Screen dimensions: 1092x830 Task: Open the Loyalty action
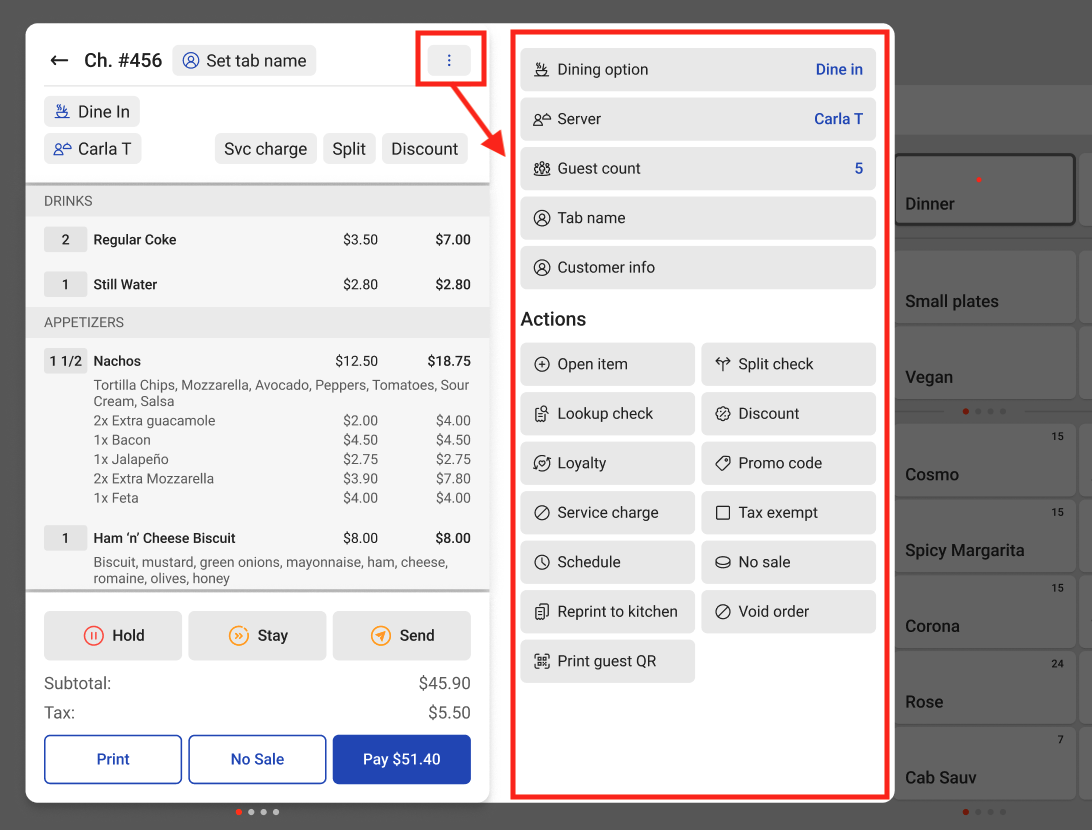pos(607,463)
